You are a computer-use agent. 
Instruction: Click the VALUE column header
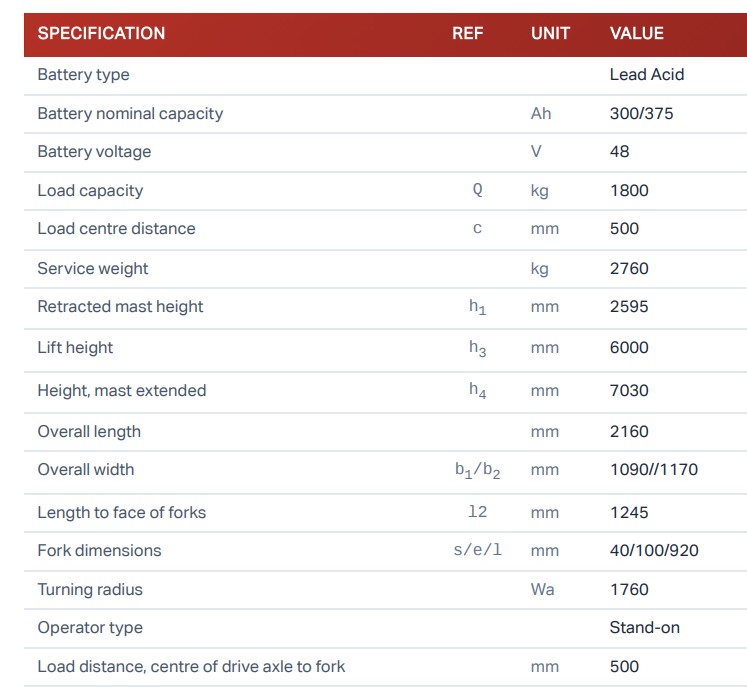(x=636, y=33)
